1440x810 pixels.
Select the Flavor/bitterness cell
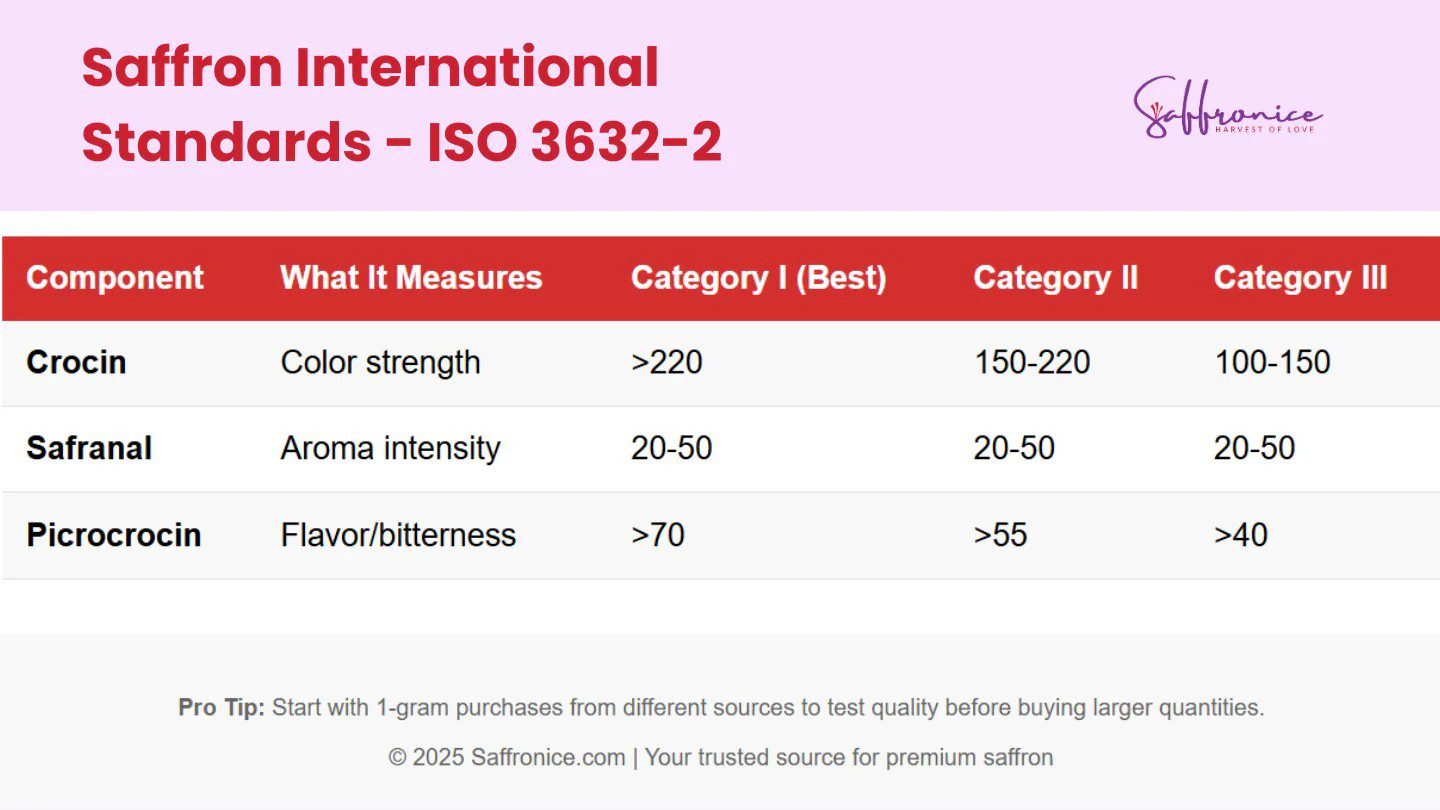click(x=398, y=535)
